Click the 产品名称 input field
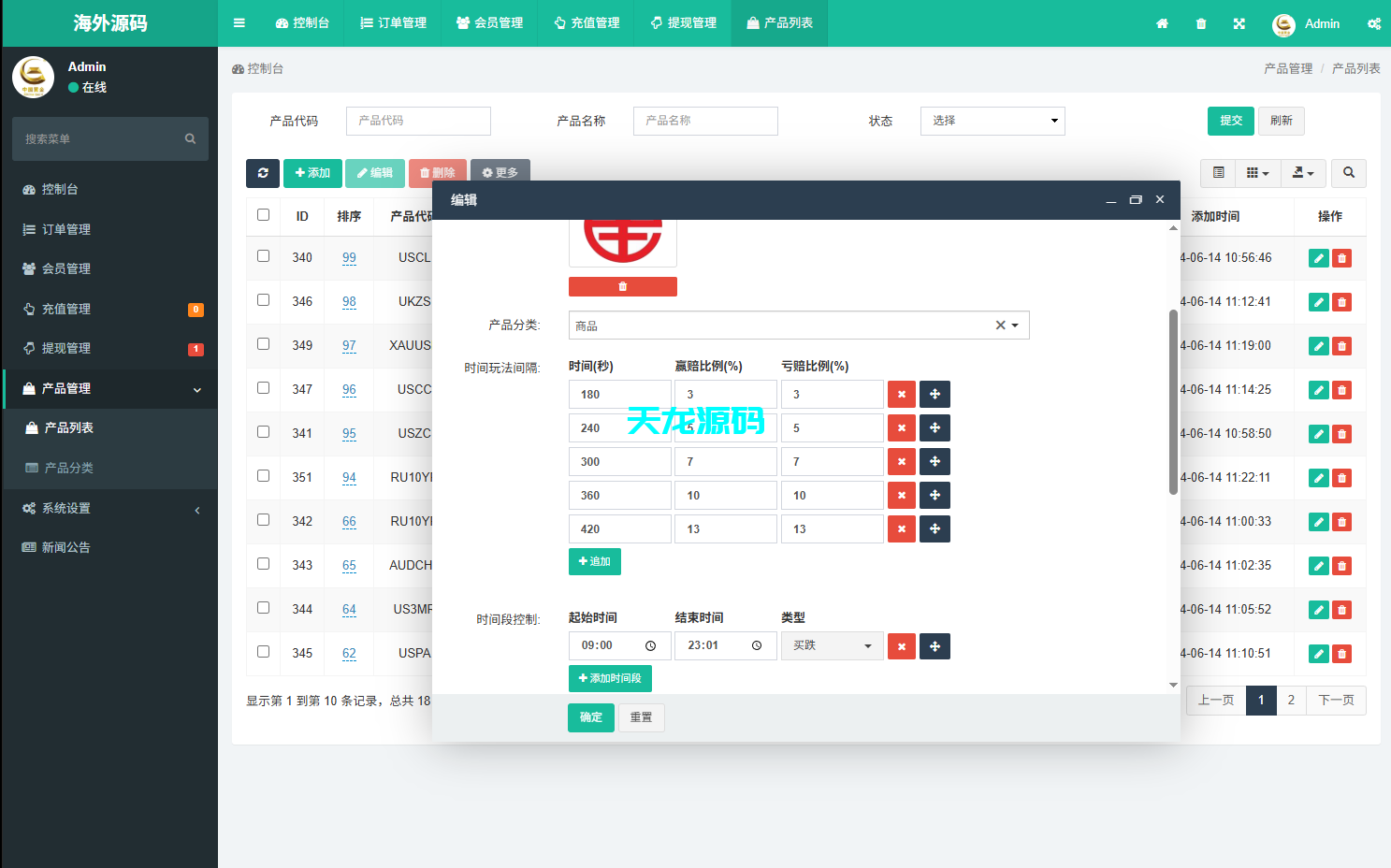The image size is (1391, 868). click(705, 121)
